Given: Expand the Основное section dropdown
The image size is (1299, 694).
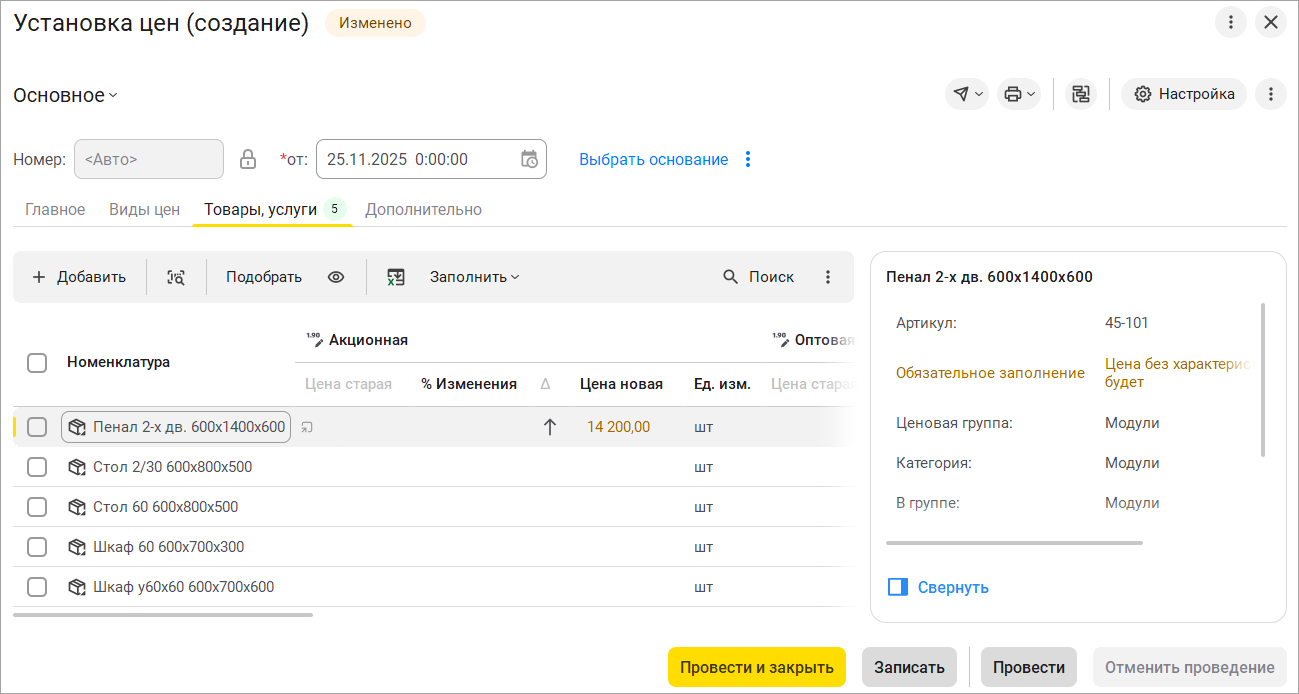Looking at the screenshot, I should pos(66,95).
